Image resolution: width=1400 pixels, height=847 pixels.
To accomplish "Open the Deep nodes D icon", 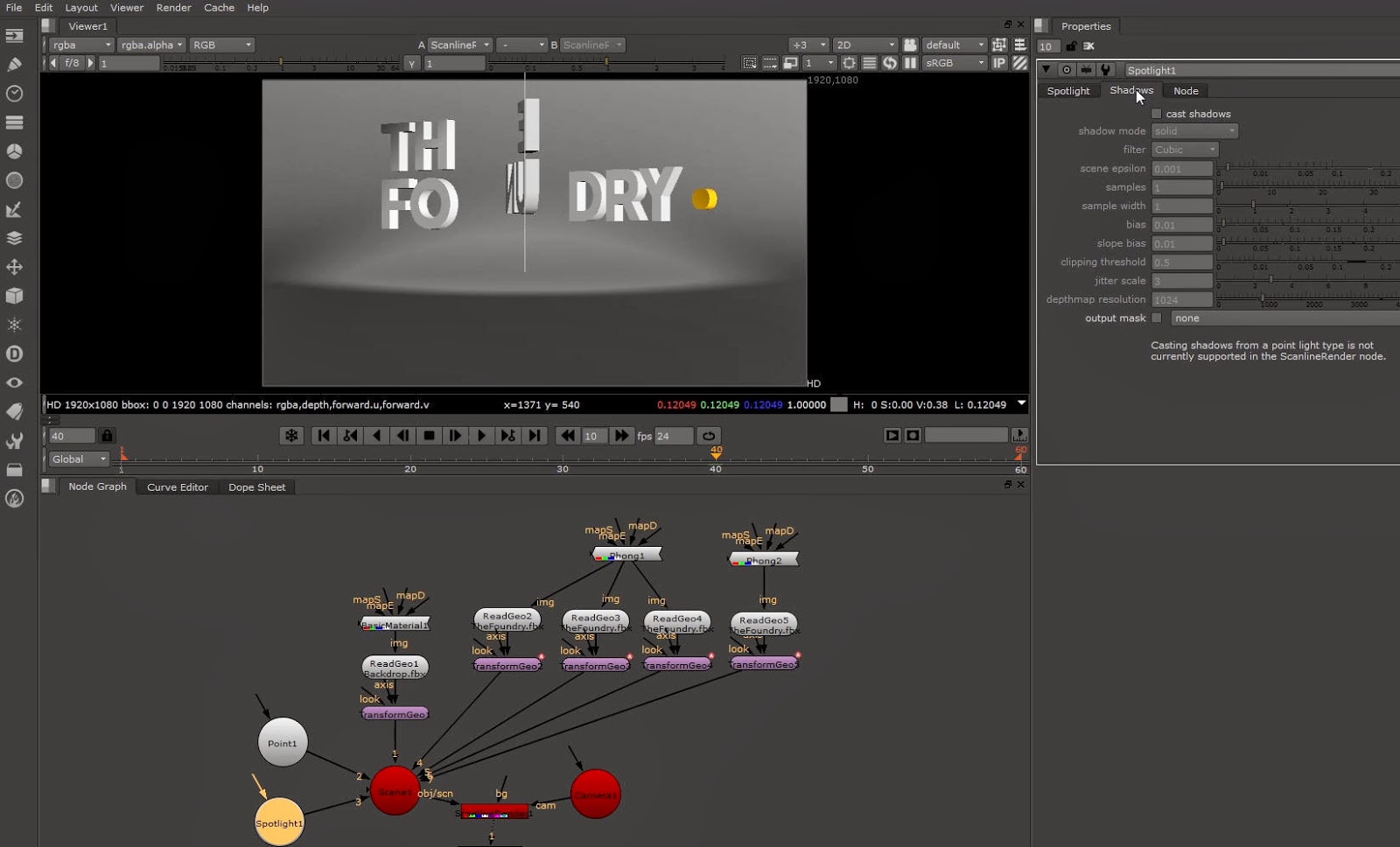I will tap(14, 353).
